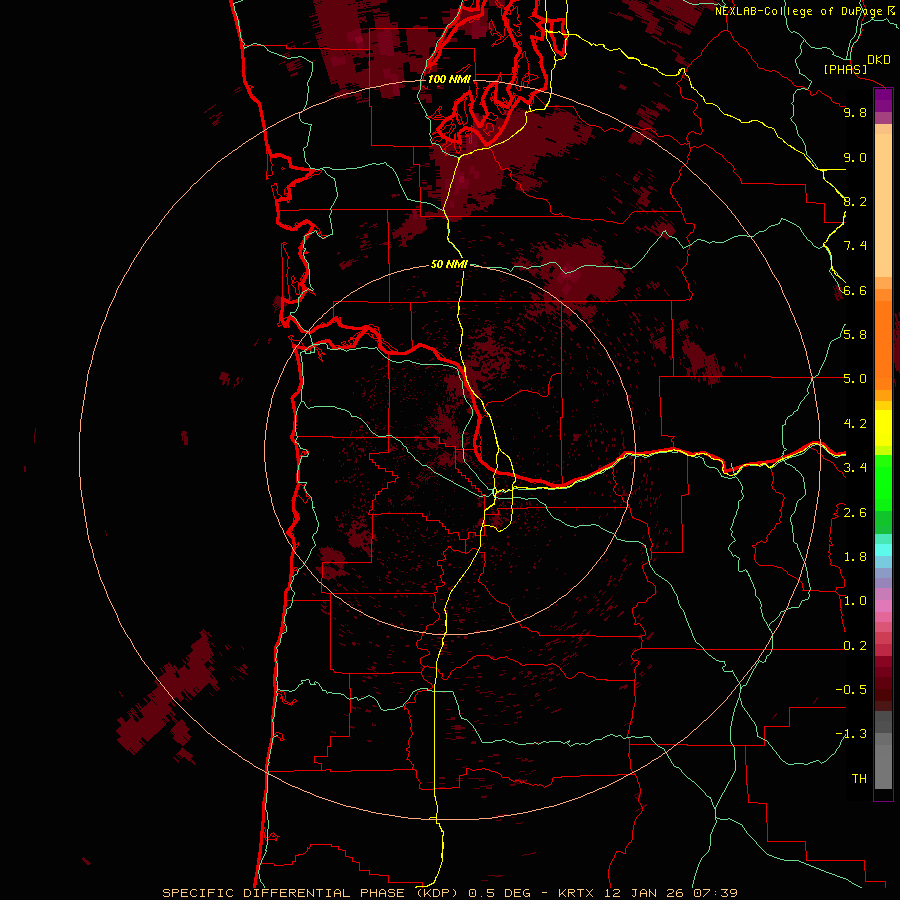Click the "100 NMI" range ring label
900x900 pixels.
(x=449, y=79)
